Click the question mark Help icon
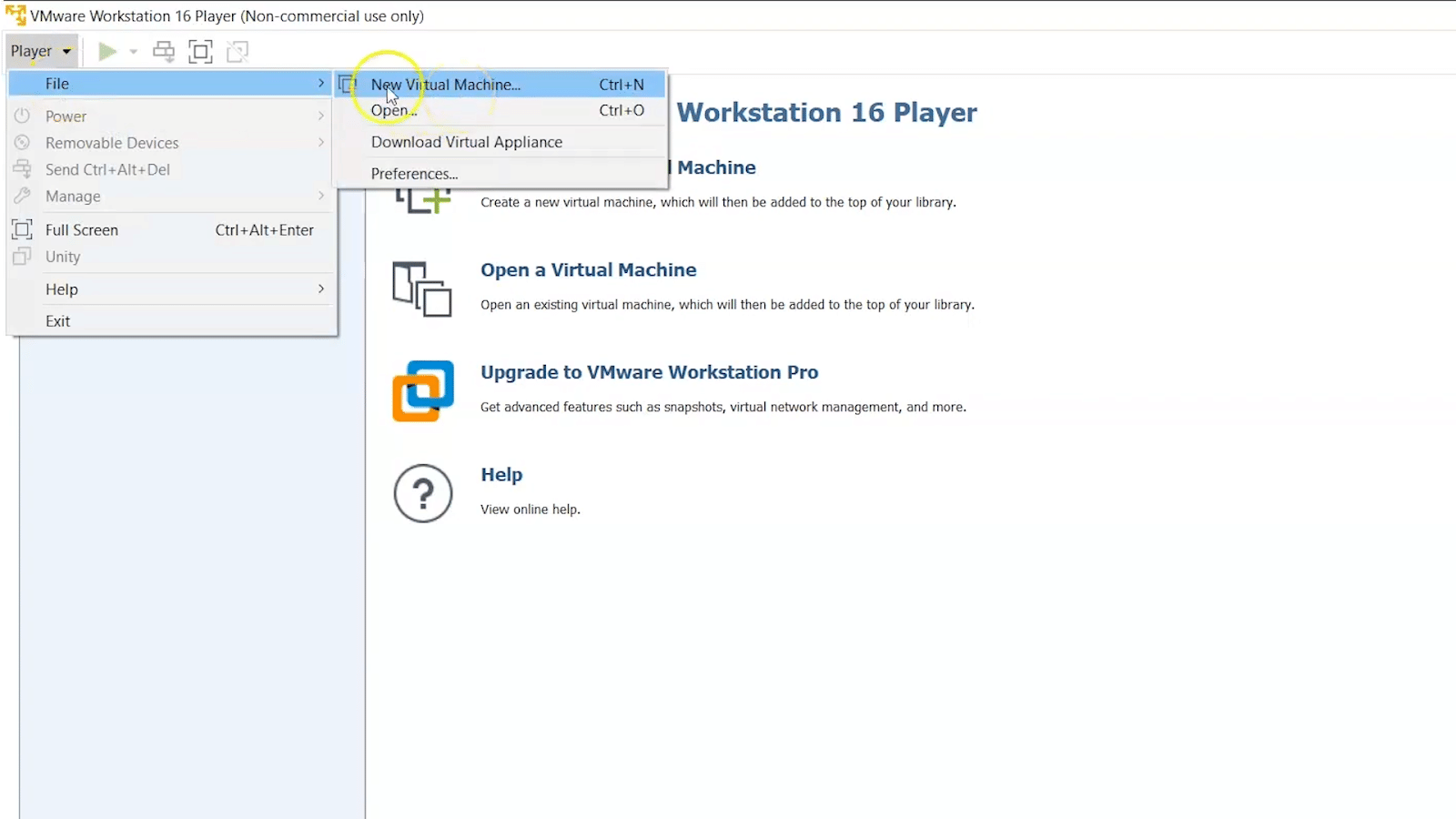Screen dimensions: 1456x819 (x=423, y=493)
